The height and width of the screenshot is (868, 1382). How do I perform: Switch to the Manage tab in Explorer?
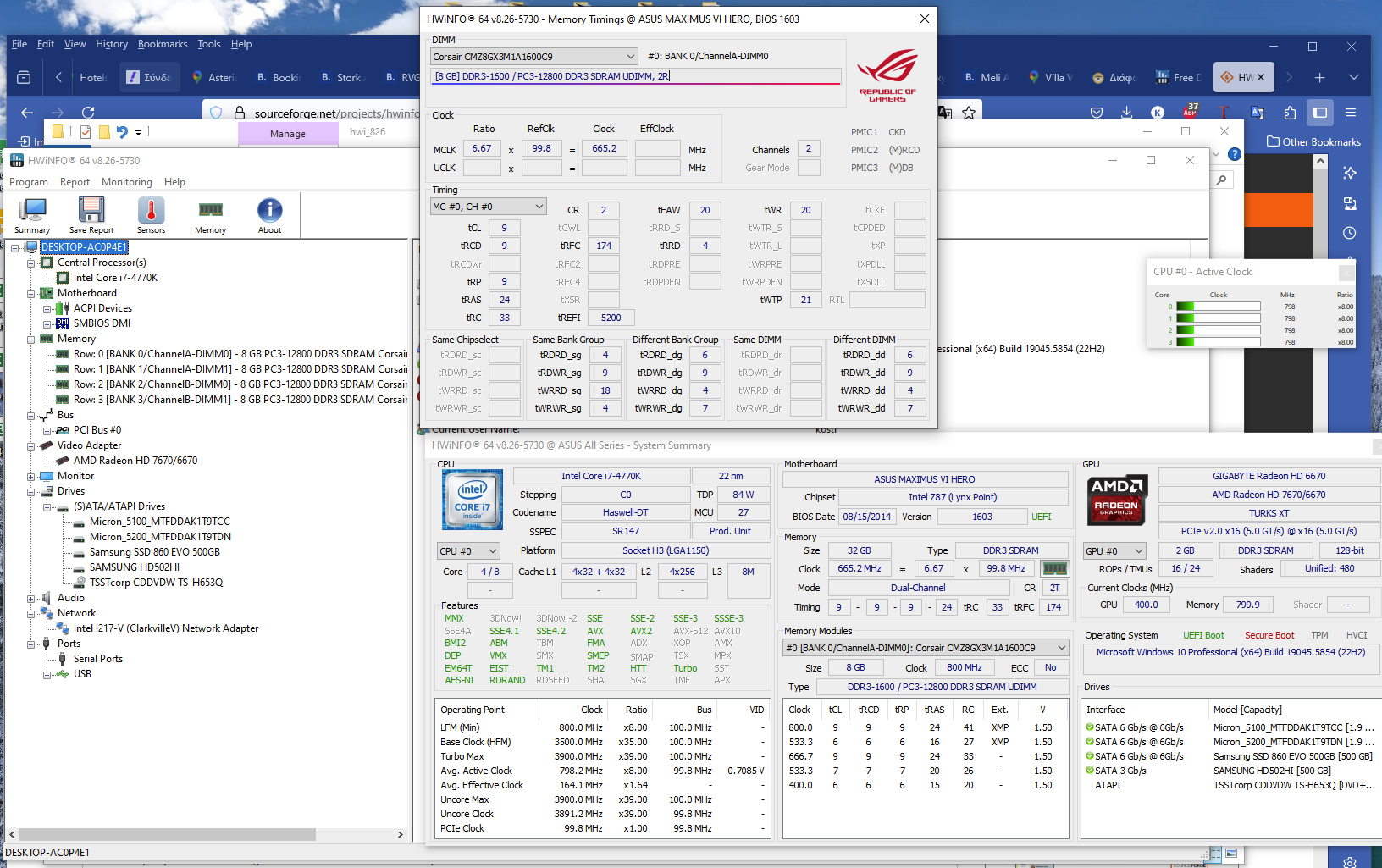(x=288, y=134)
